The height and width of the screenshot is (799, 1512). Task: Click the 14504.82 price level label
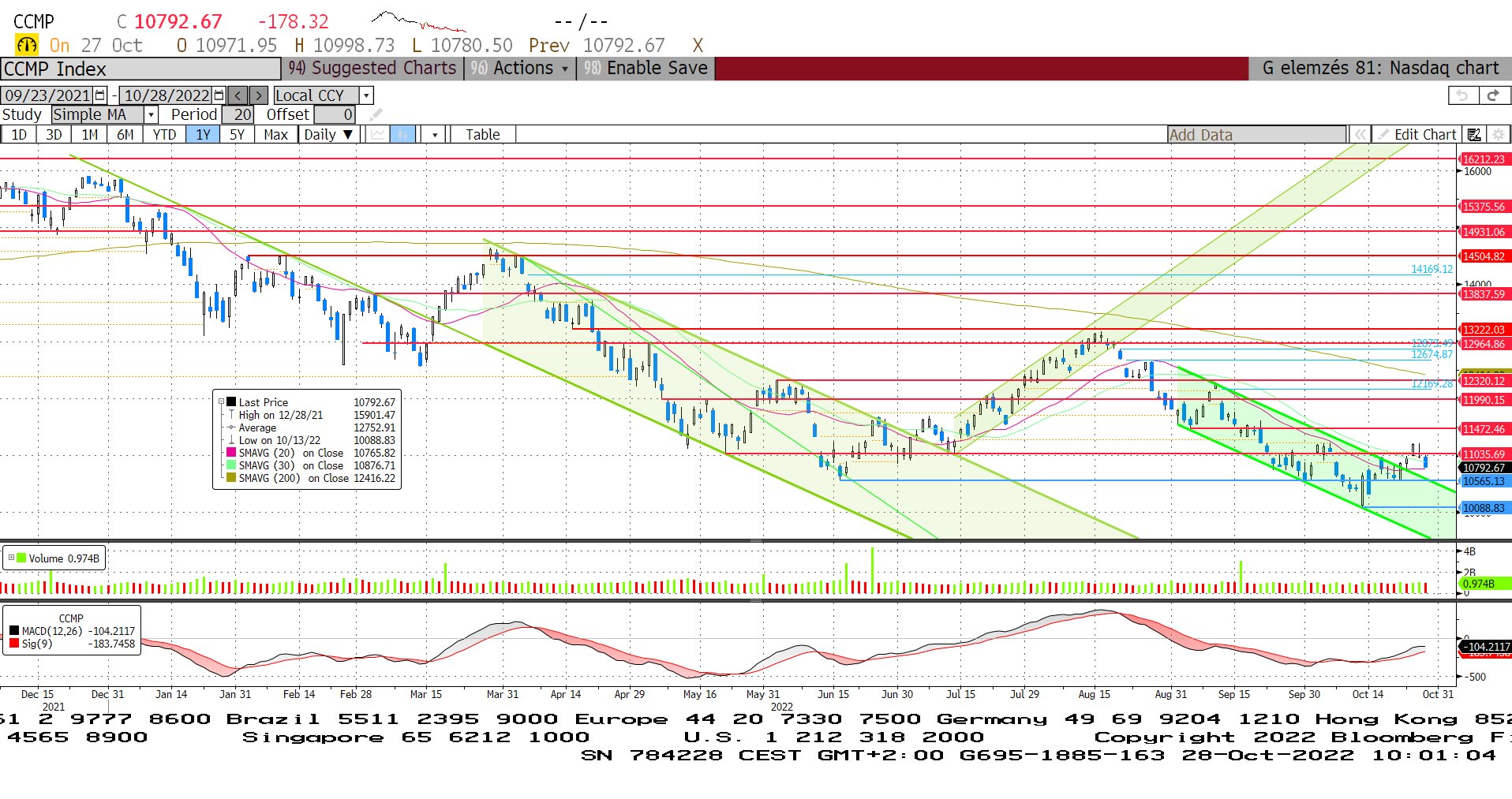[x=1484, y=256]
